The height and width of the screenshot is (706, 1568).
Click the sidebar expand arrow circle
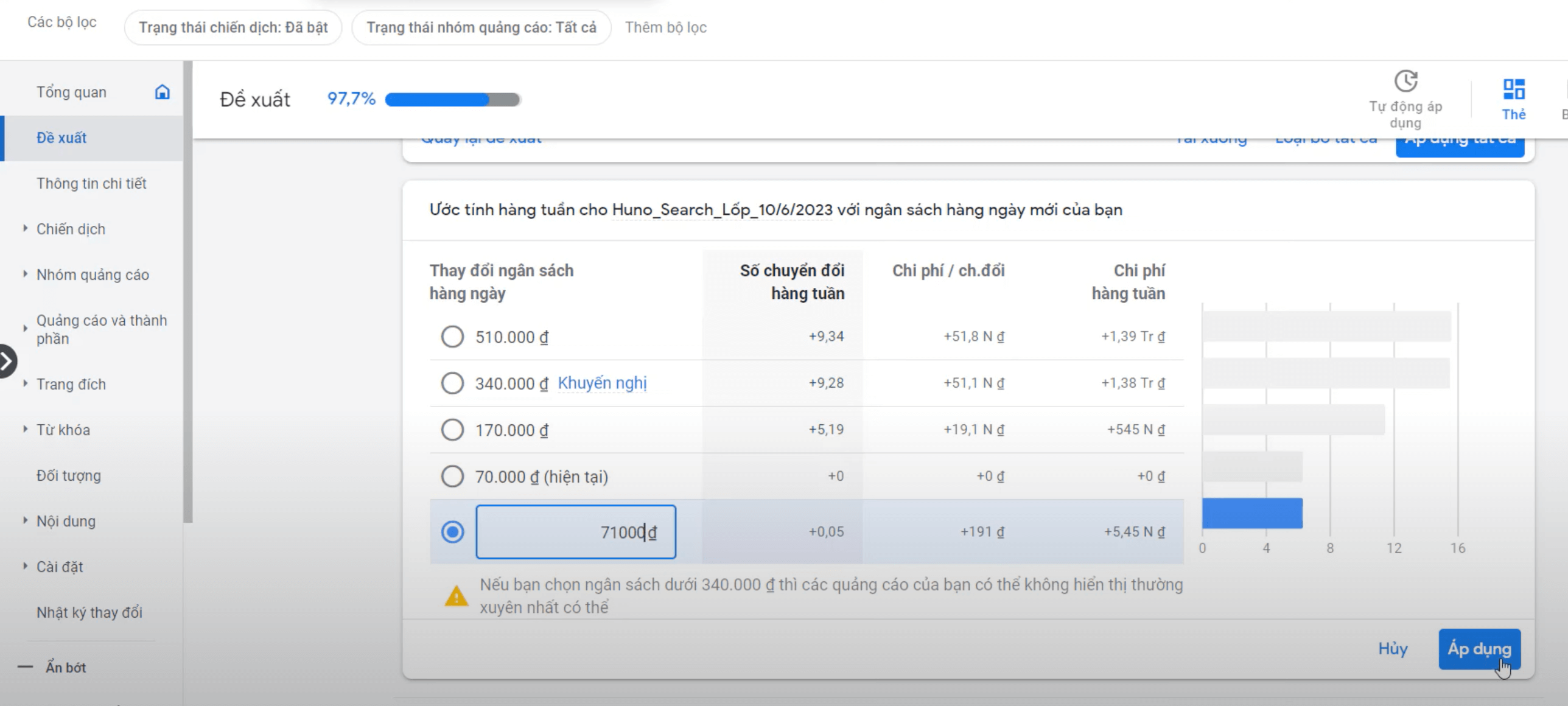[x=6, y=362]
